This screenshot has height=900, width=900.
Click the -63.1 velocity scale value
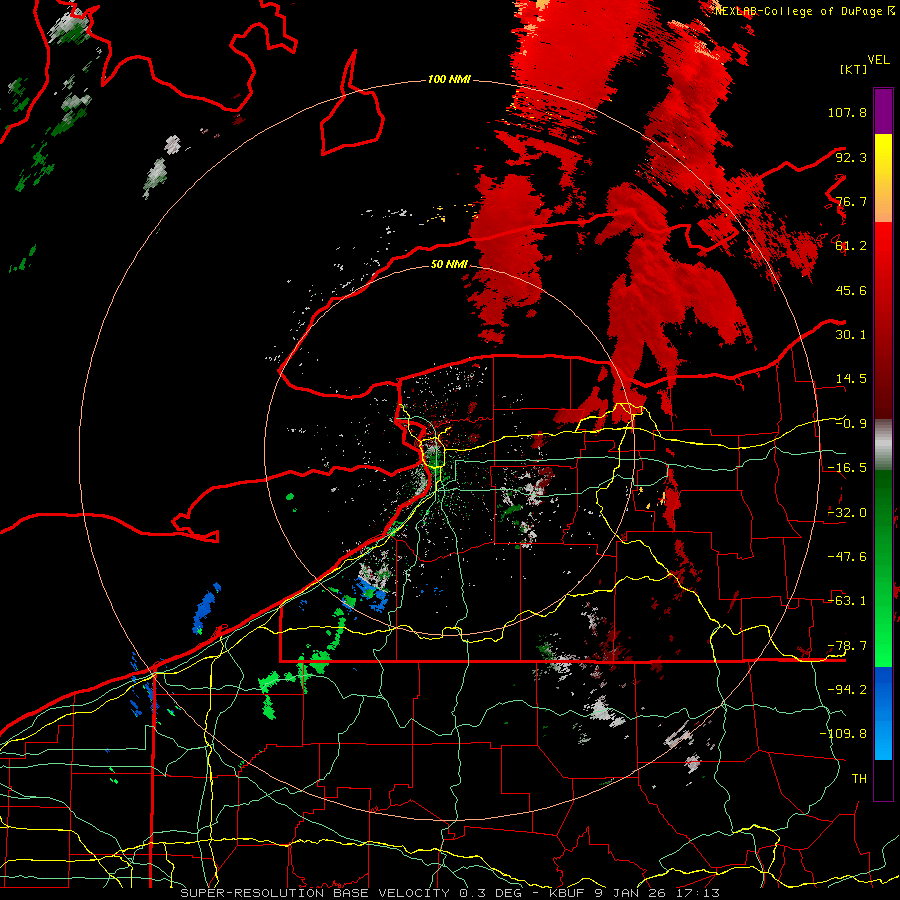click(x=847, y=601)
